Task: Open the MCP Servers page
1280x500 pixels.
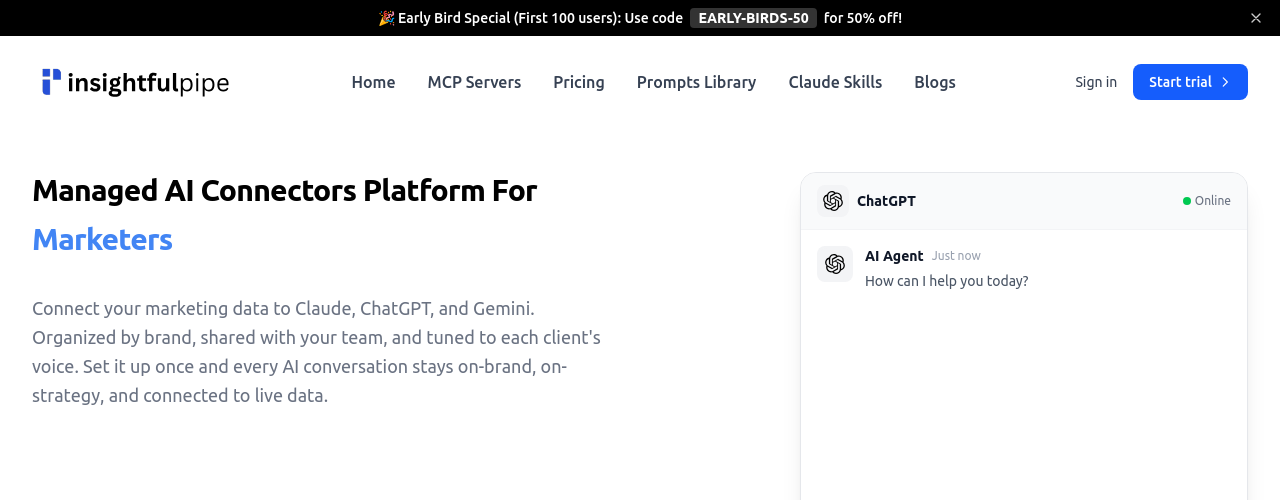Action: [x=474, y=82]
